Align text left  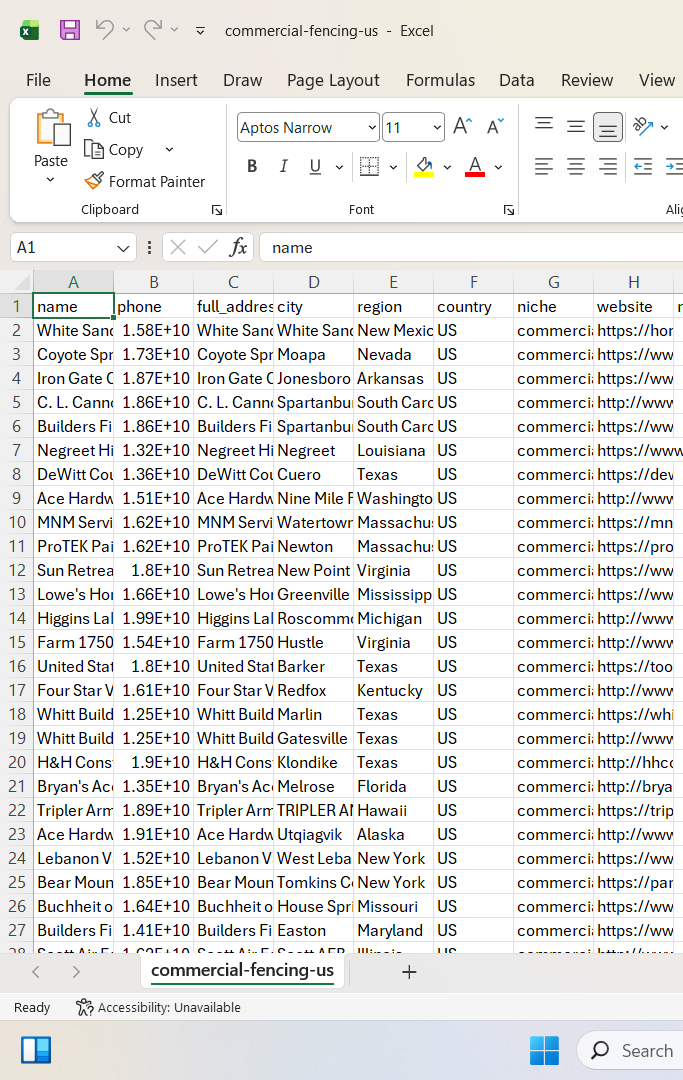pyautogui.click(x=544, y=166)
